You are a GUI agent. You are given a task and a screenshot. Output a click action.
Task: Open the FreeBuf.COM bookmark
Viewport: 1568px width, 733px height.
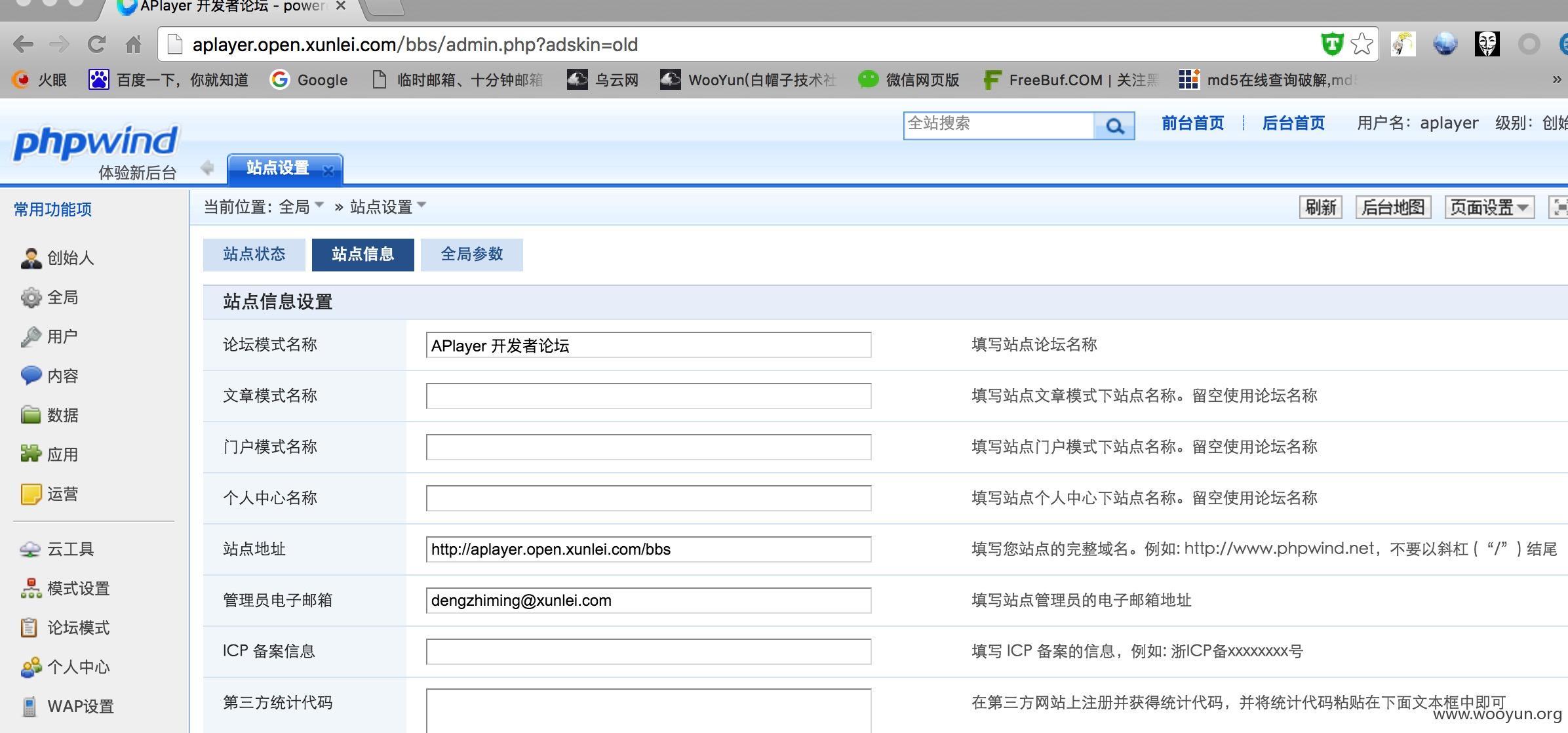[x=1070, y=80]
